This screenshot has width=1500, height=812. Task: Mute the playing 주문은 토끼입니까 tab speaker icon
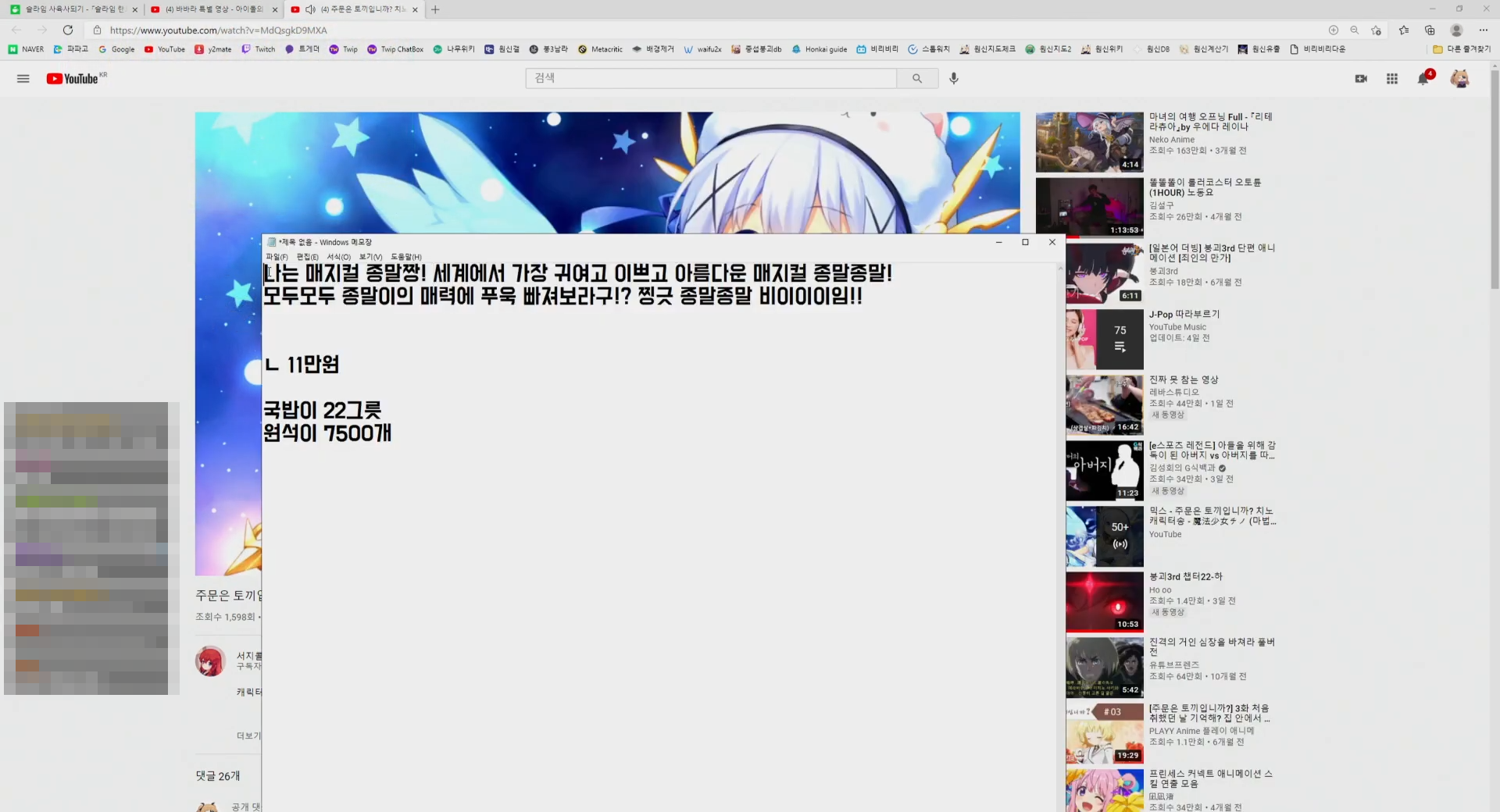pos(310,9)
